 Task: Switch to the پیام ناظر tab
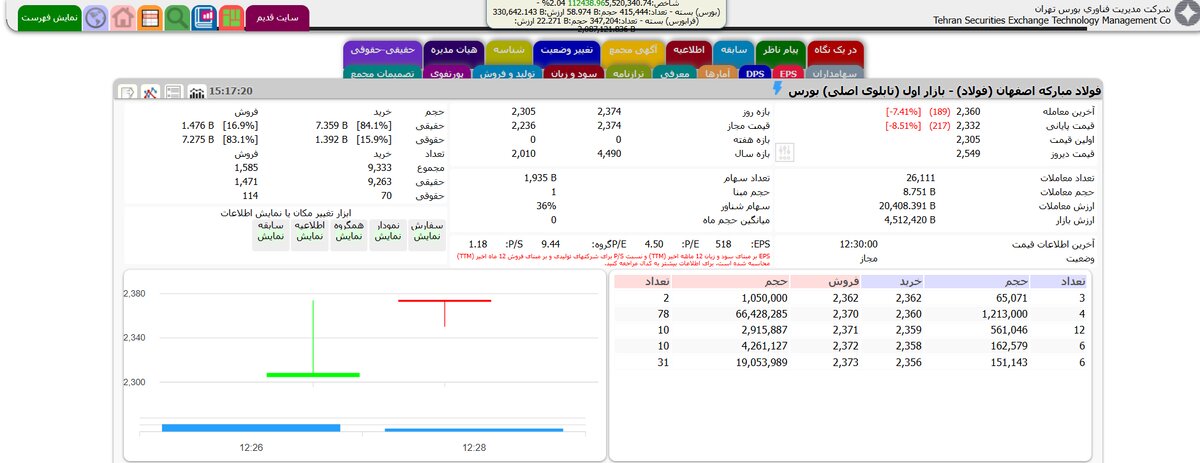pos(780,51)
